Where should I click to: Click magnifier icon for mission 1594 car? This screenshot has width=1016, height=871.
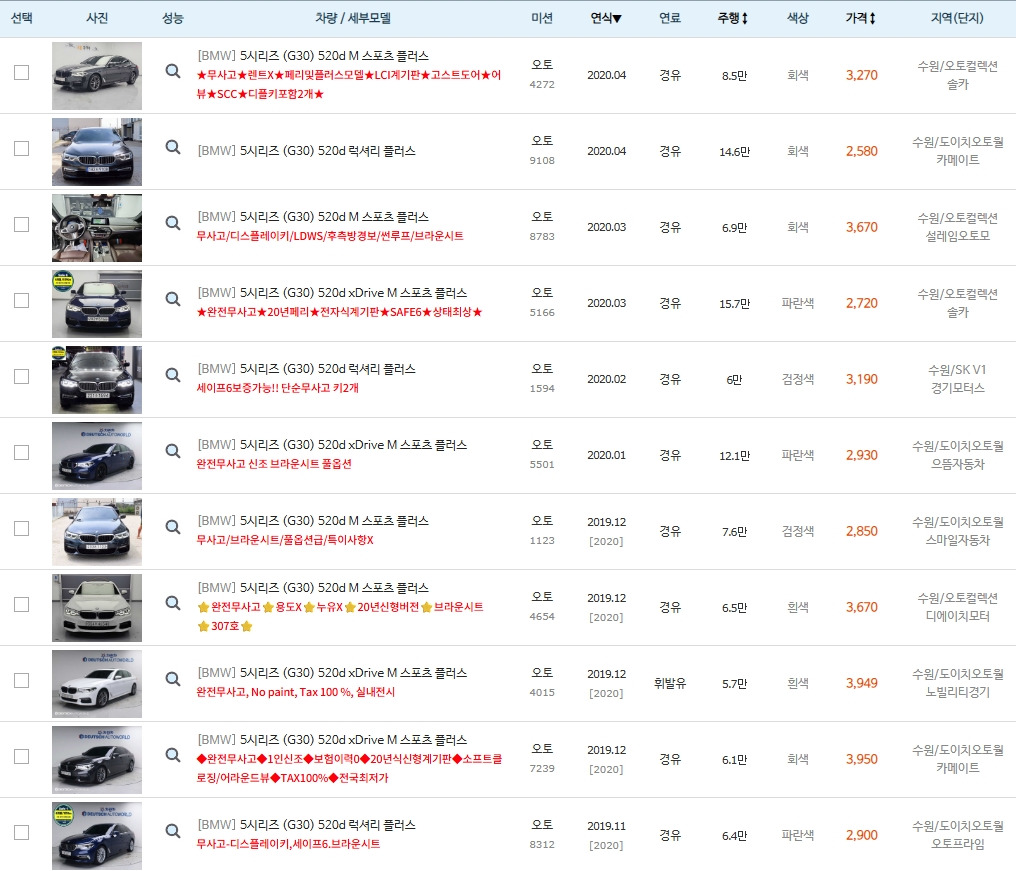click(172, 375)
